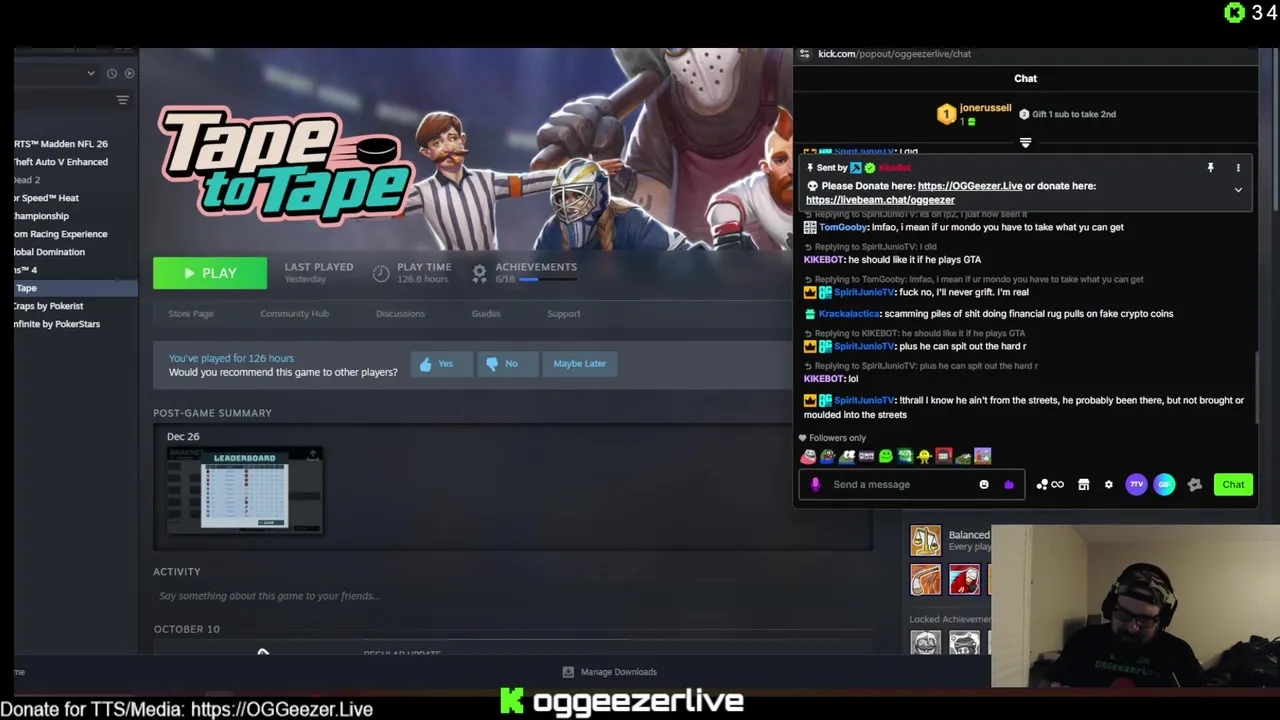
Task: Open the Community Hub tab
Action: point(294,314)
